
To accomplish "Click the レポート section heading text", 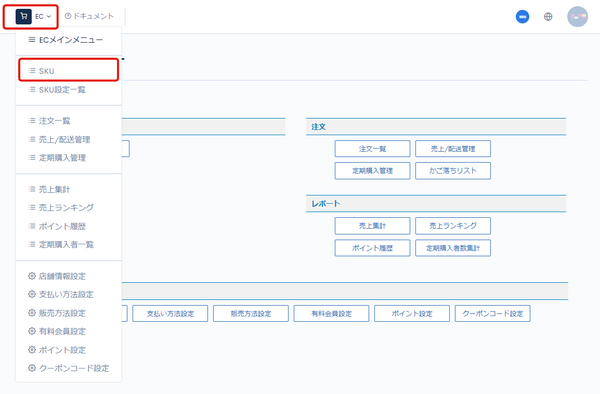I will (326, 204).
